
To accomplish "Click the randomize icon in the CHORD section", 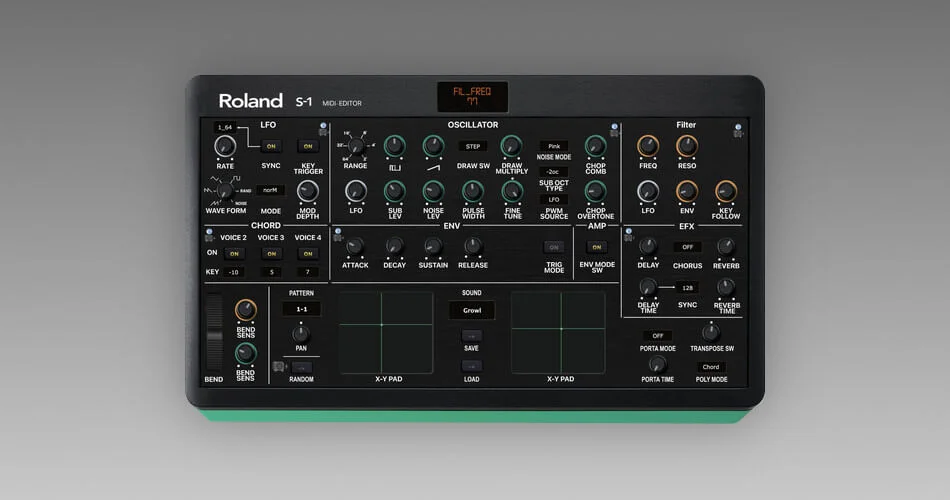I will point(209,235).
